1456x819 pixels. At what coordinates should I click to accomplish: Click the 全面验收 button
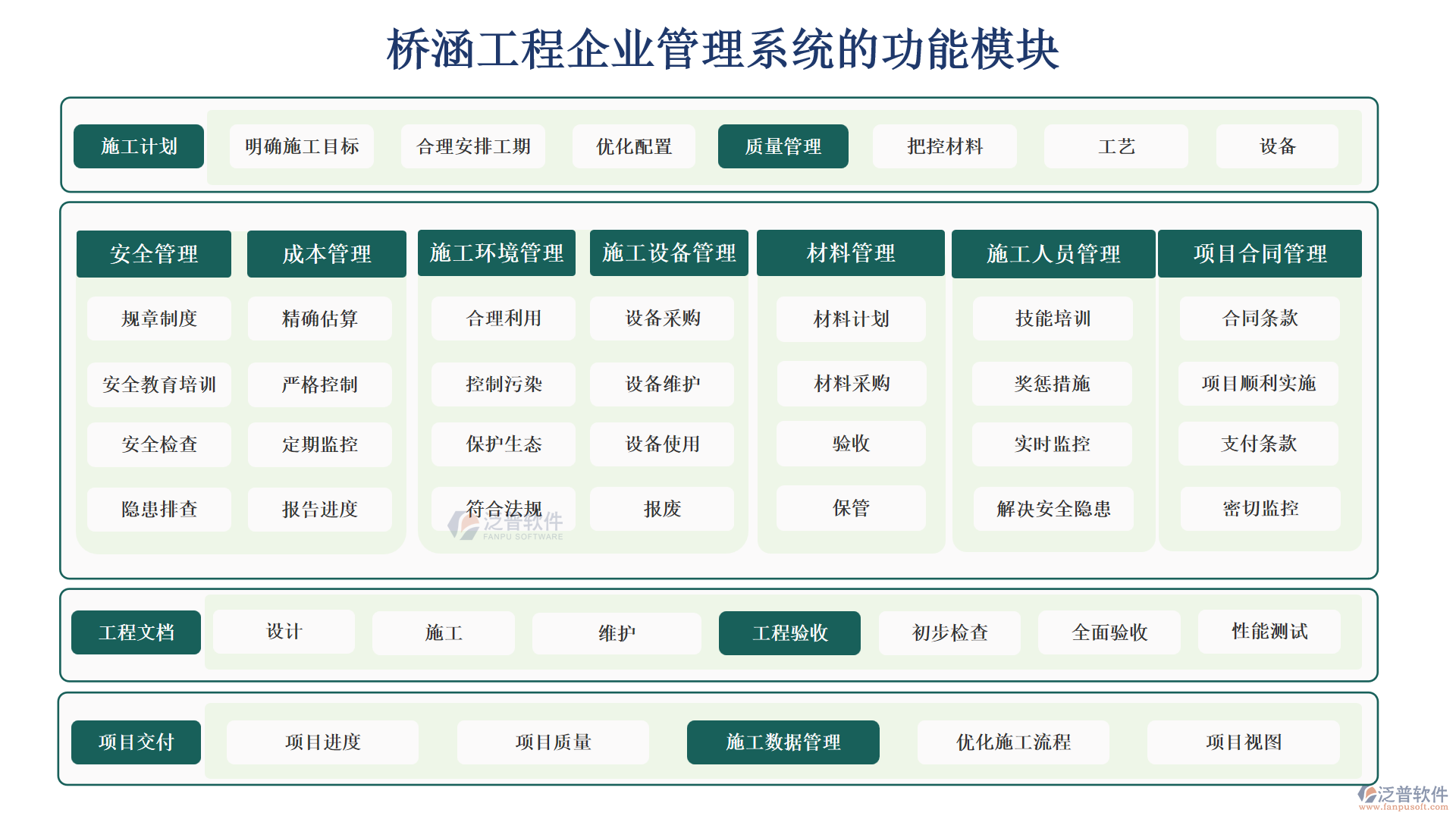tap(1109, 632)
